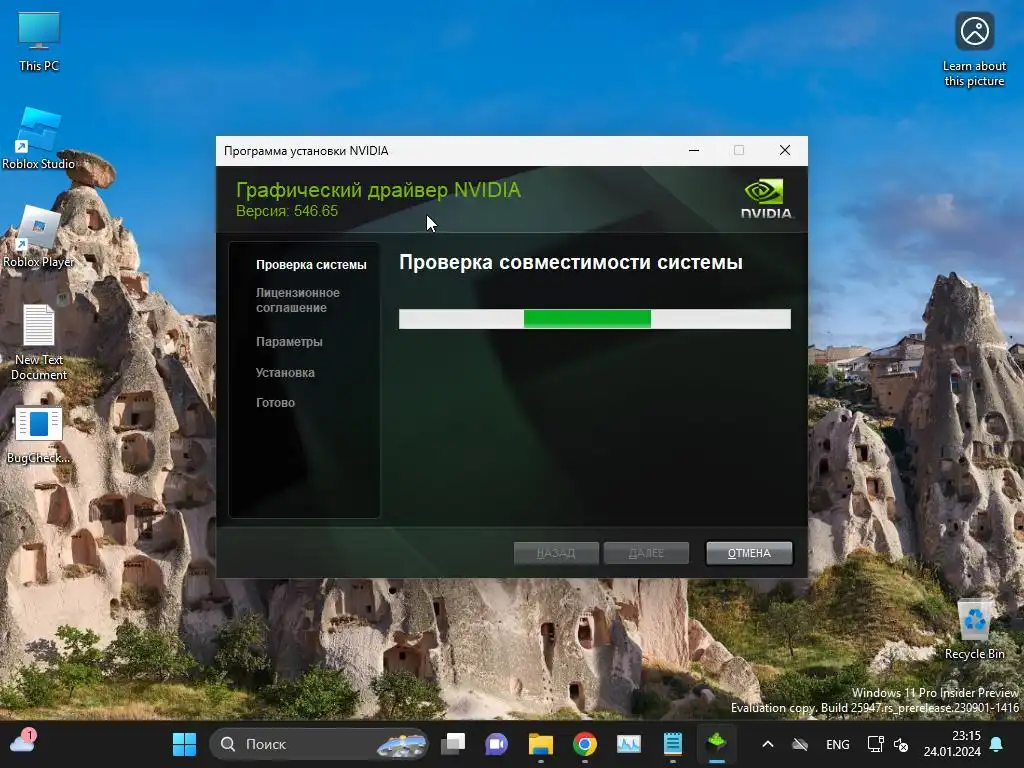
Task: Click the NVIDIA logo in installer header
Action: (x=765, y=199)
